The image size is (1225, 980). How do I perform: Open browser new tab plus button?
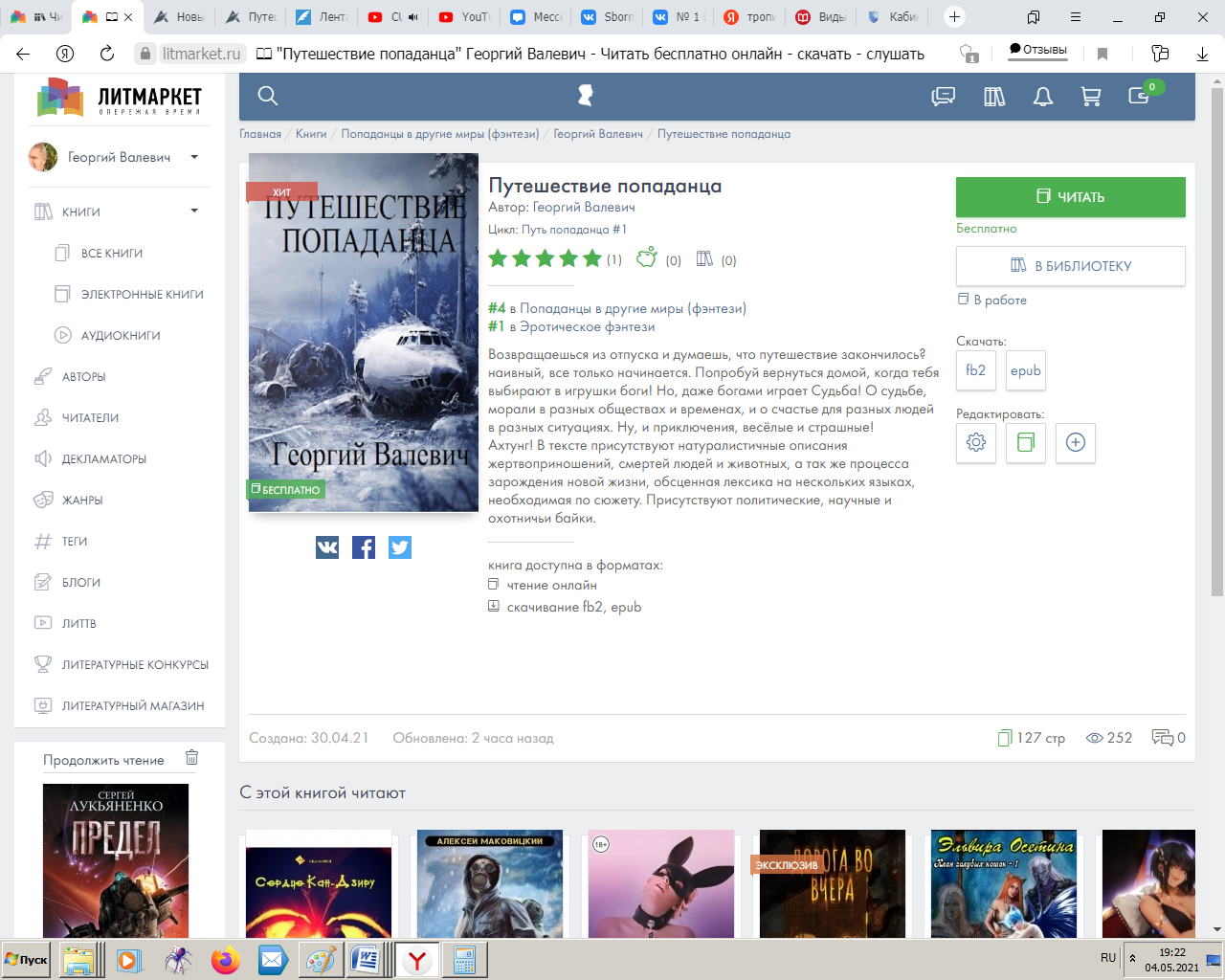click(954, 17)
